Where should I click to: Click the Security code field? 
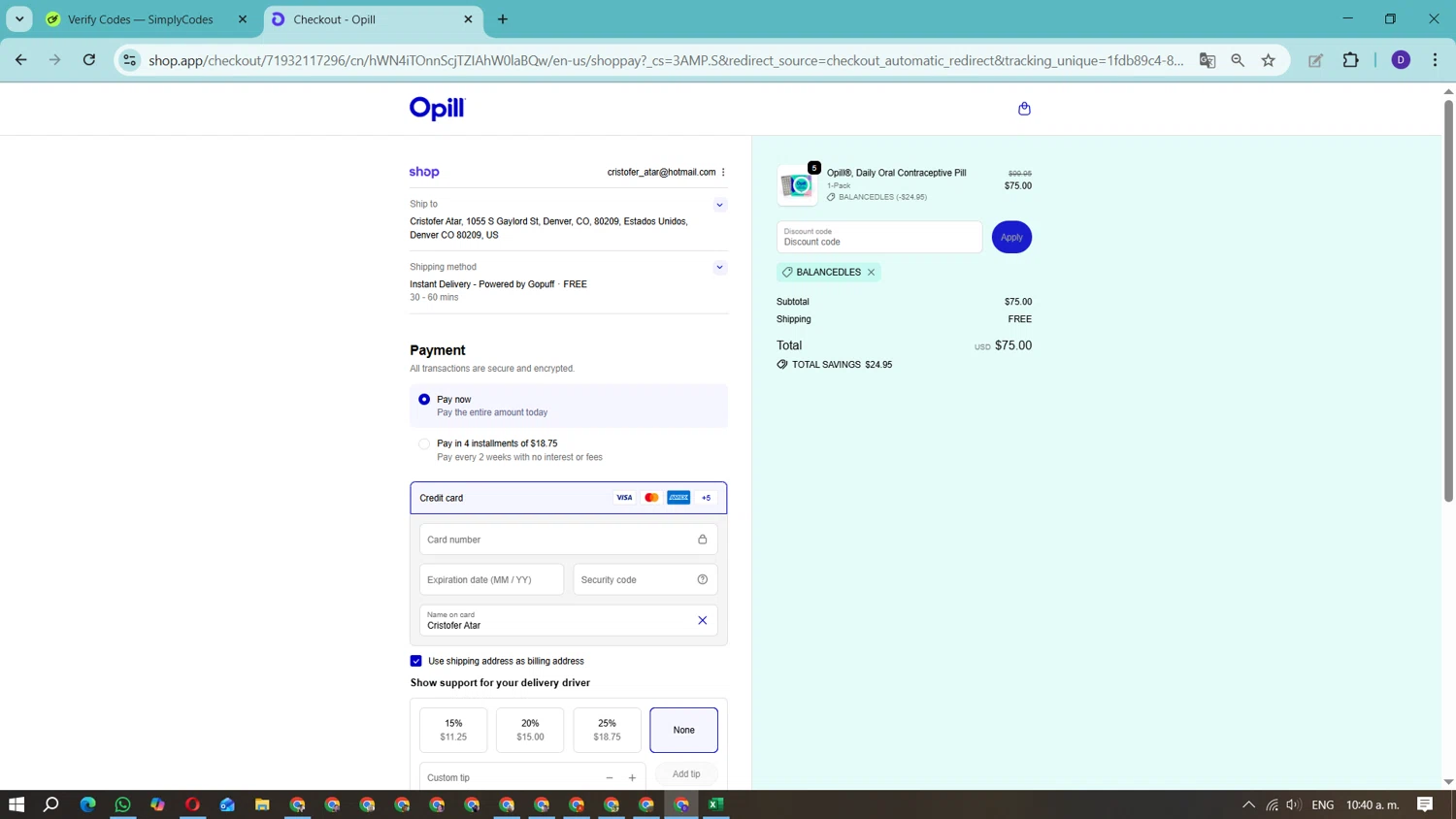pos(645,579)
